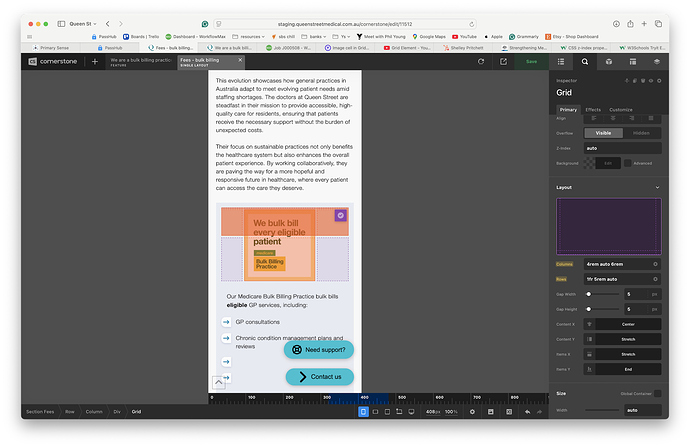
Task: Click the Cornerstone add plus icon
Action: tap(95, 61)
